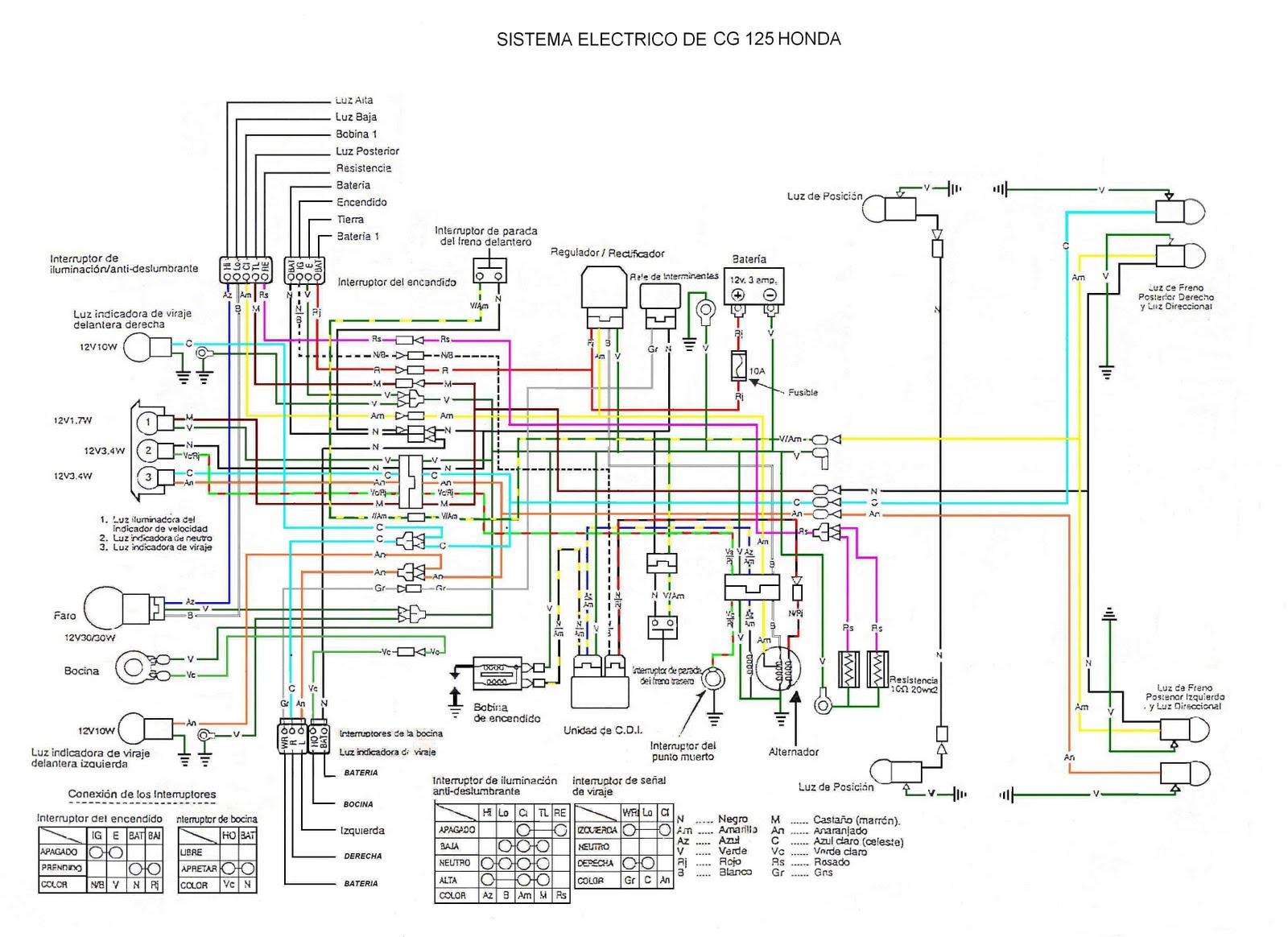Click the 'Fusible' label
Viewport: 1288px width, 937px height.
coord(803,393)
